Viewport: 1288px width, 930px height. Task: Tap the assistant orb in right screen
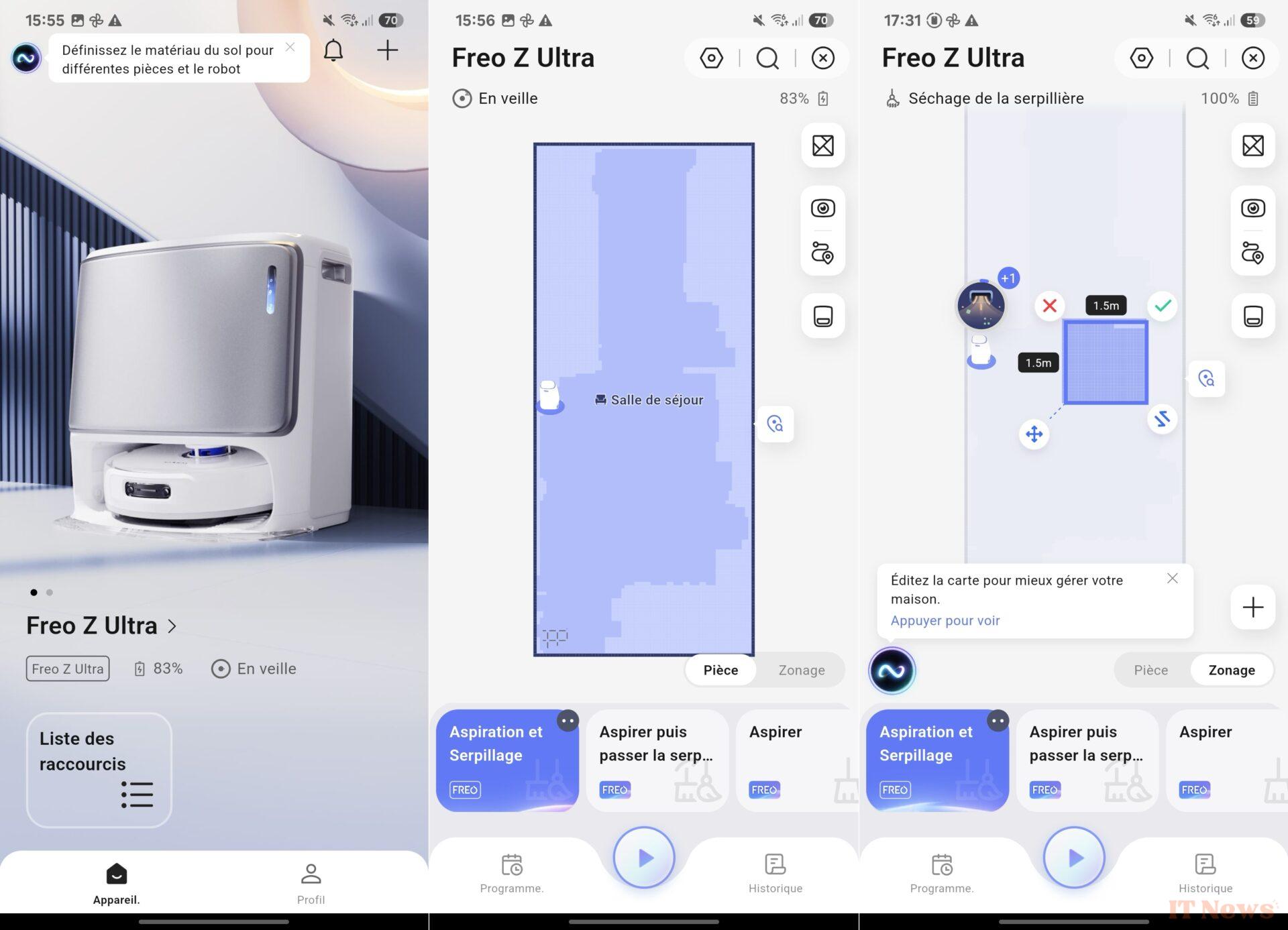[x=892, y=671]
